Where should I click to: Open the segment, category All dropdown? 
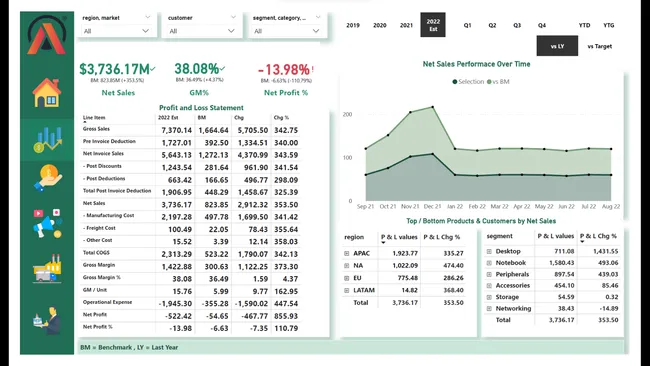286,31
